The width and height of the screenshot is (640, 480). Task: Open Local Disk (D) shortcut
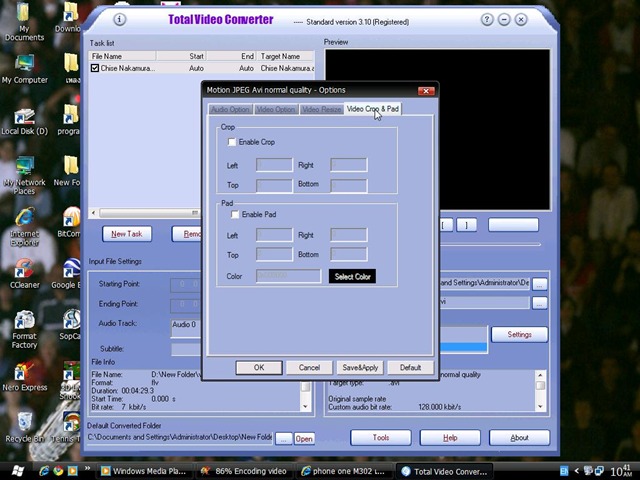(24, 122)
